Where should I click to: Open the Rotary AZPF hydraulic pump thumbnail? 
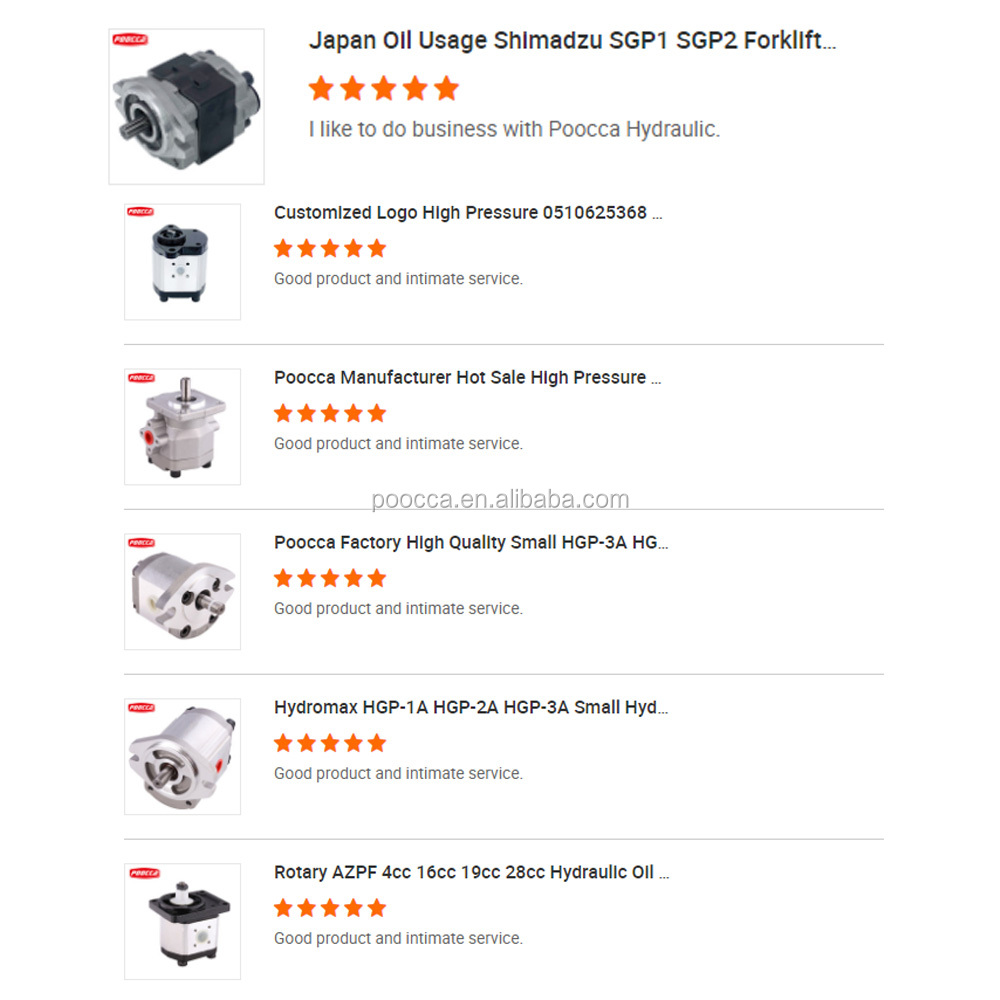pos(182,921)
